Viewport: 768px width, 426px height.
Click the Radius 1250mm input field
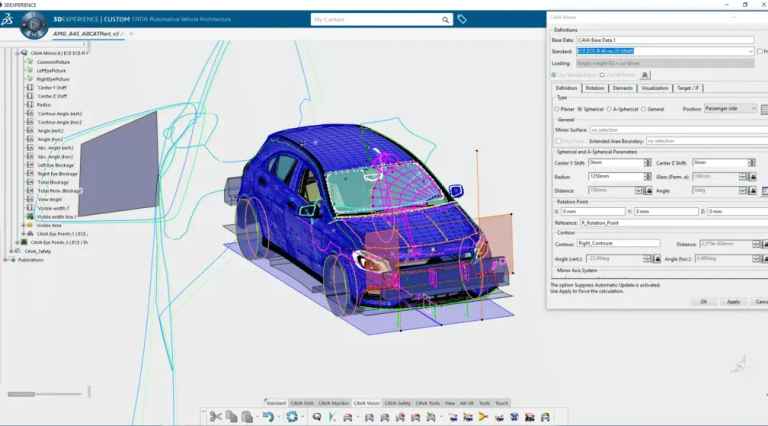pyautogui.click(x=615, y=176)
